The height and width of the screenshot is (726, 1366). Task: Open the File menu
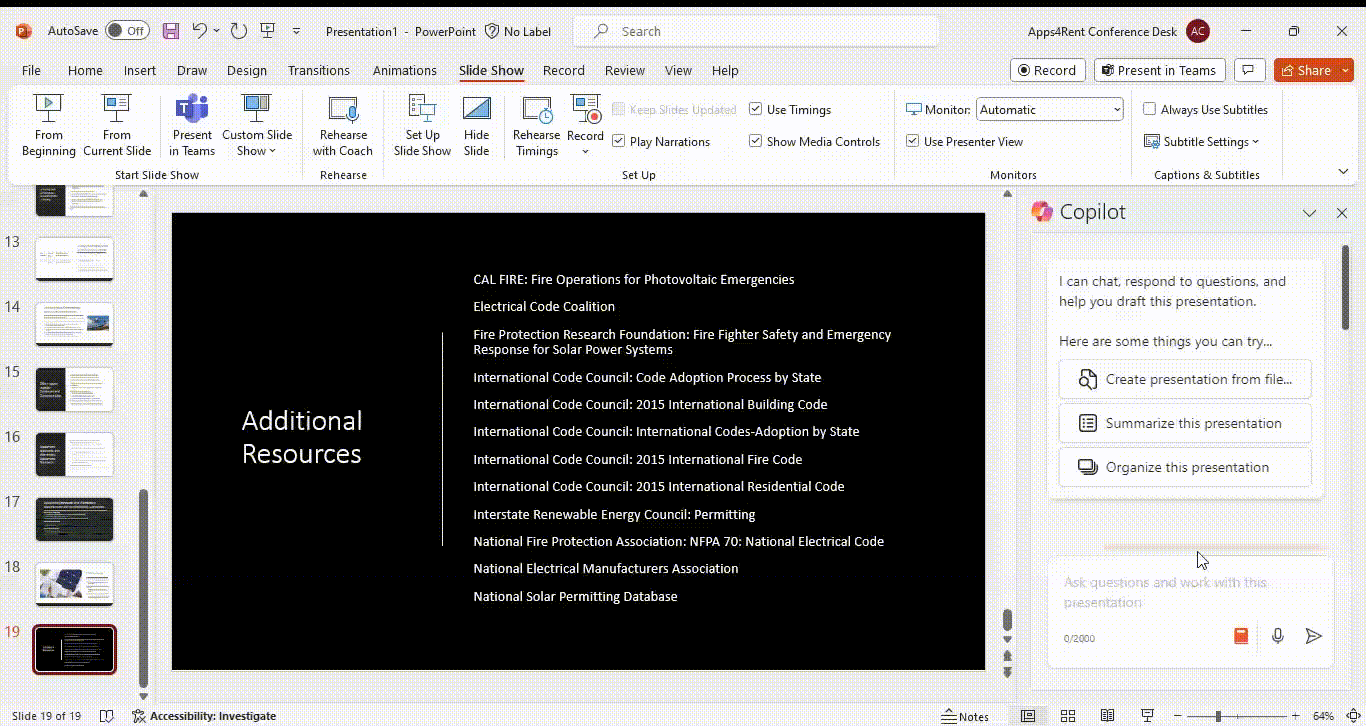click(x=32, y=70)
